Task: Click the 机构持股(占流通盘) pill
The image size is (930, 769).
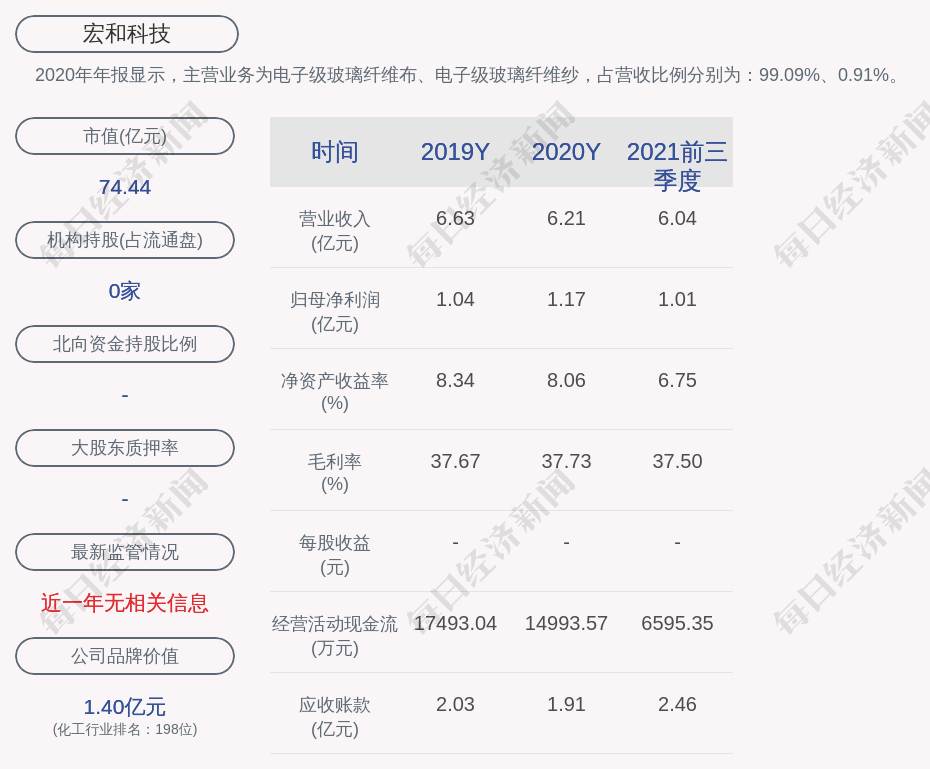Action: tap(125, 240)
